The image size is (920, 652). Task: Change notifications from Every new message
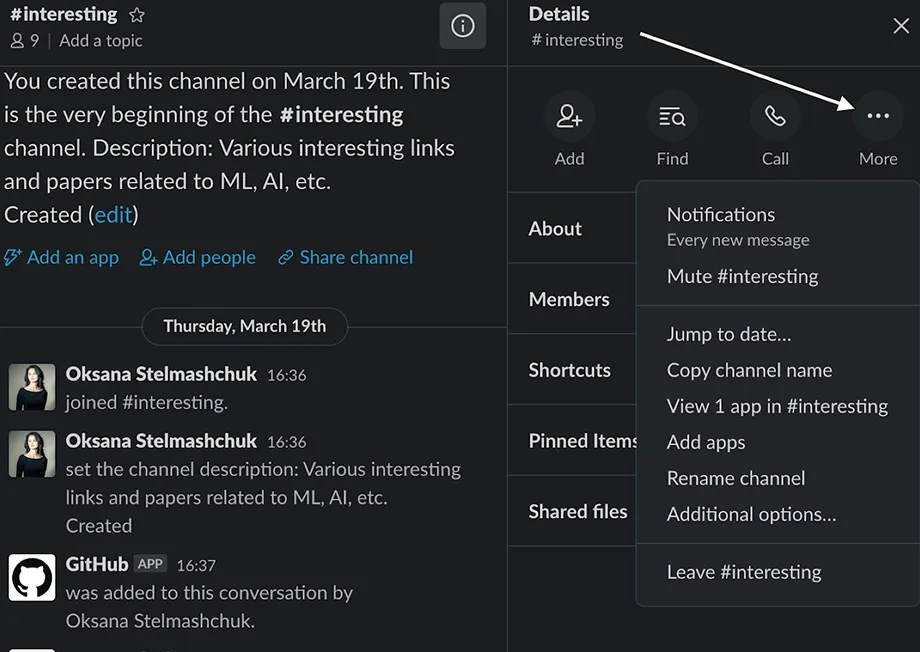coord(720,214)
